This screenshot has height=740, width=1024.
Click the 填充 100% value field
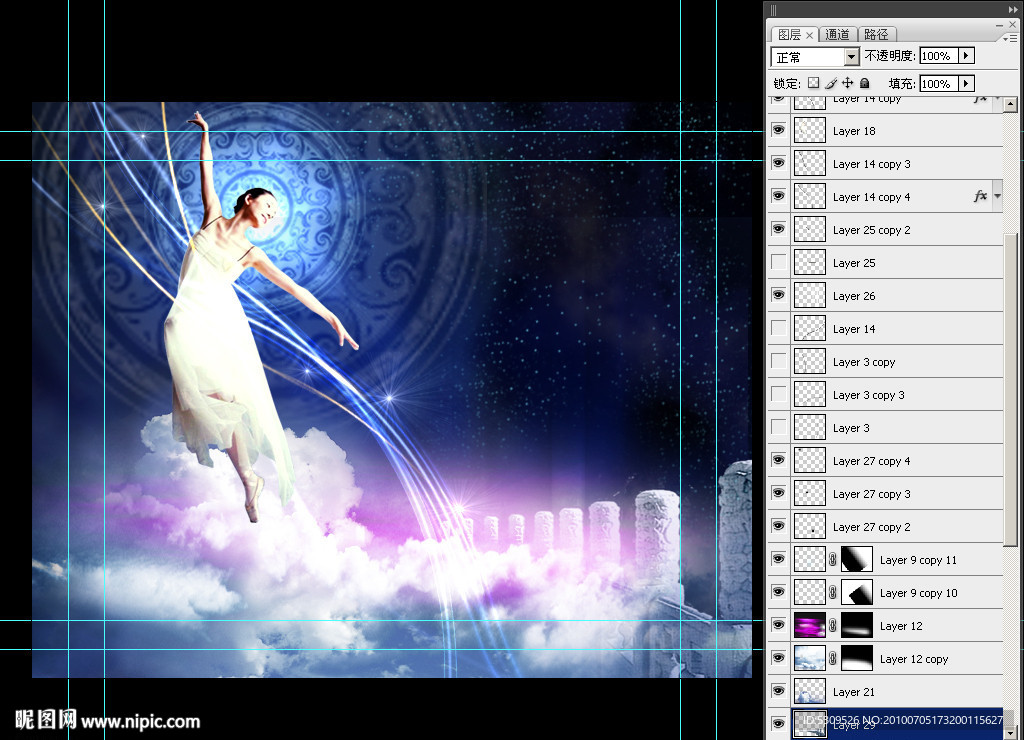[938, 84]
